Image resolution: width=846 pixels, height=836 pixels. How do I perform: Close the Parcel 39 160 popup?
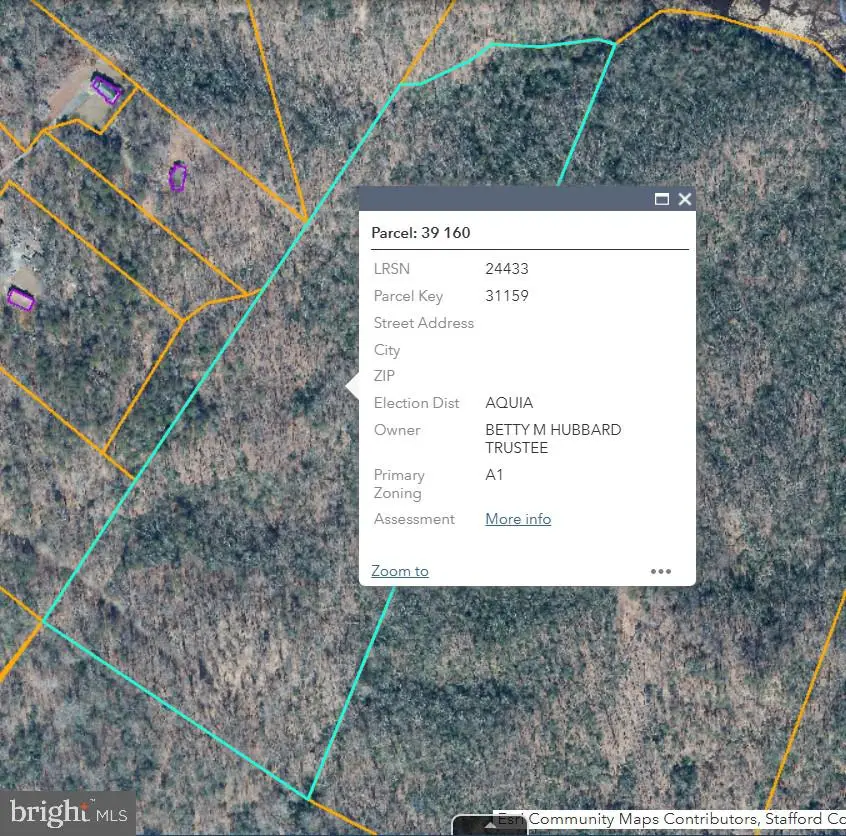coord(685,199)
